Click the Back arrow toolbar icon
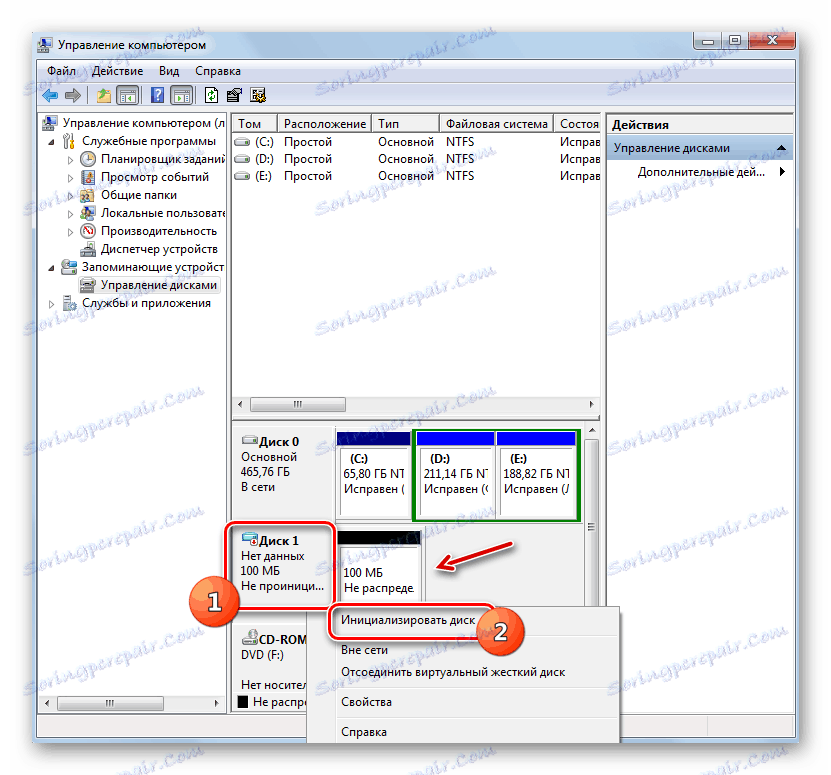The image size is (831, 775). click(50, 96)
